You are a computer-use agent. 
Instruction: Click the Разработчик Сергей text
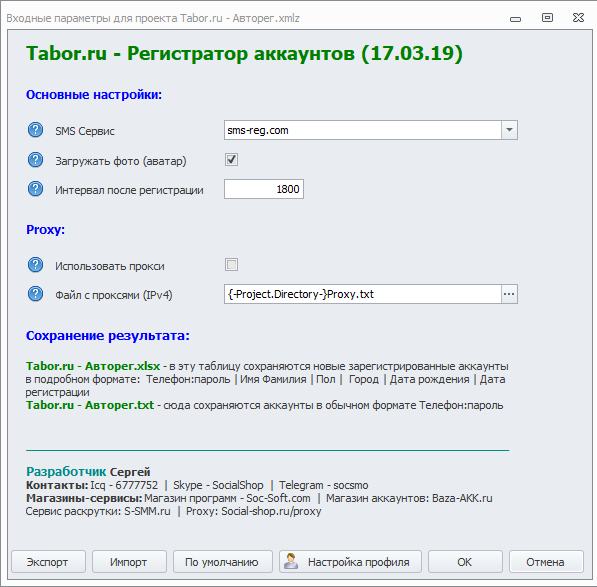(x=88, y=472)
